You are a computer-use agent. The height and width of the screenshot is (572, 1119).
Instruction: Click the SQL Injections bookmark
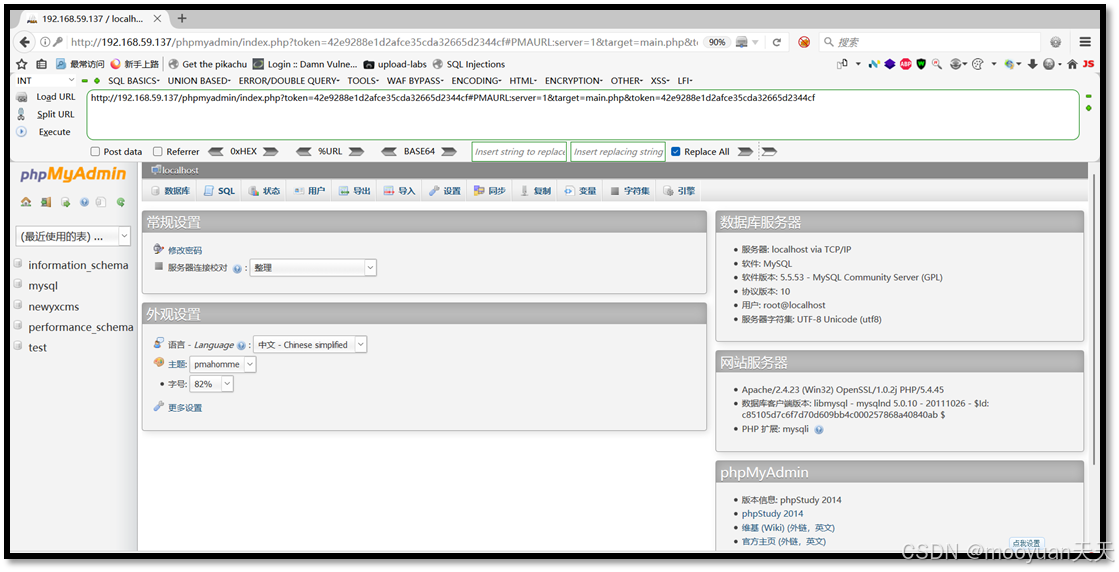click(469, 64)
